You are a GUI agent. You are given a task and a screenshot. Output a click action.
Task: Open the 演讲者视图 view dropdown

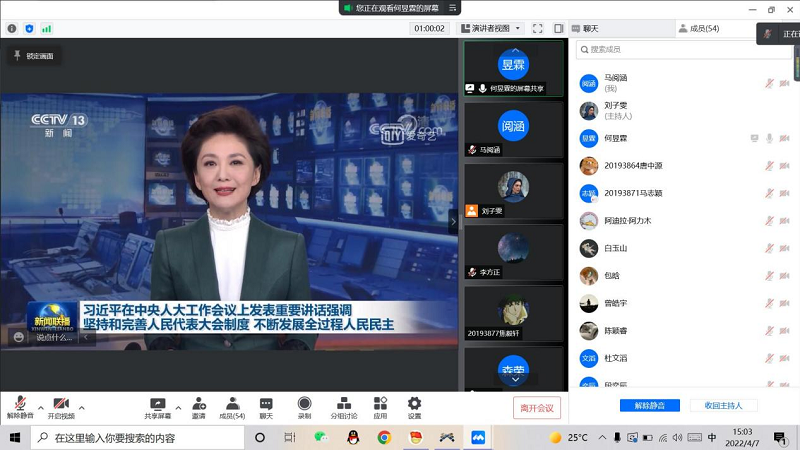tap(491, 29)
